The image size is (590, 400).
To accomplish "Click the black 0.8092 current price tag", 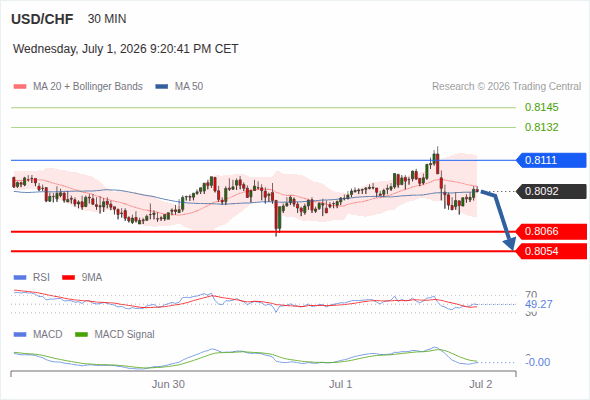I will pos(551,192).
